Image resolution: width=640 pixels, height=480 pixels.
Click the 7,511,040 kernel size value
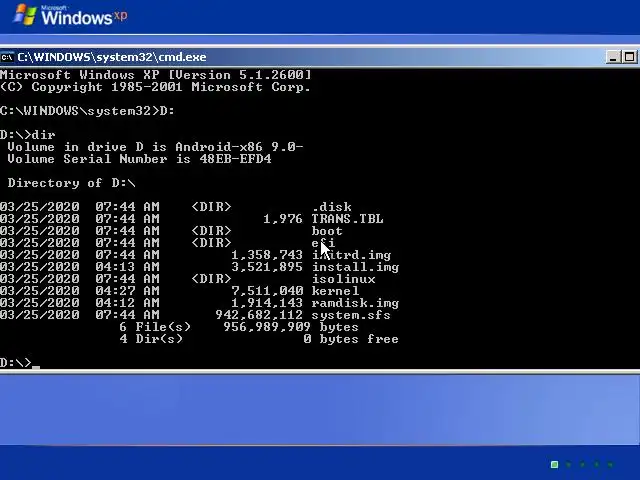(267, 291)
